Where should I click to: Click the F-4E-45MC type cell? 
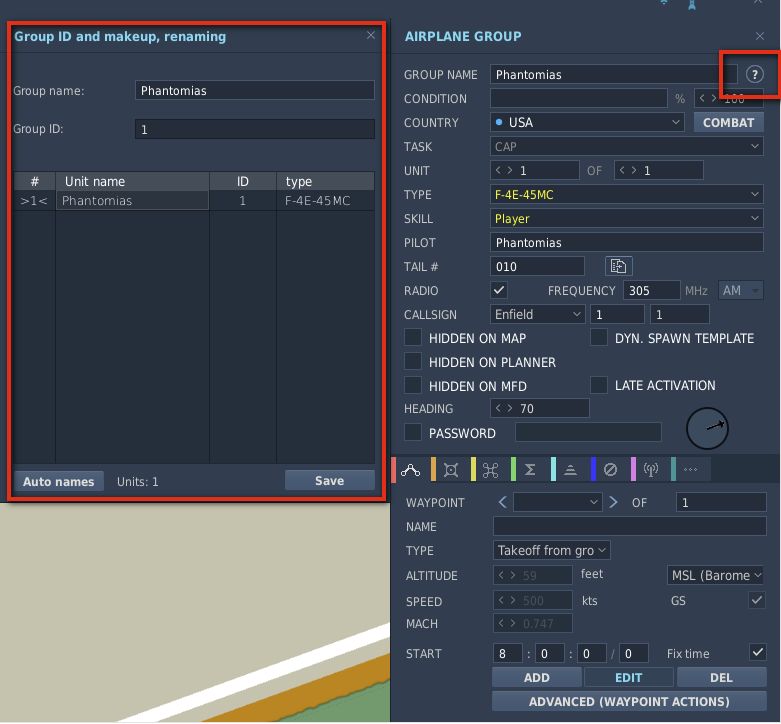point(326,201)
